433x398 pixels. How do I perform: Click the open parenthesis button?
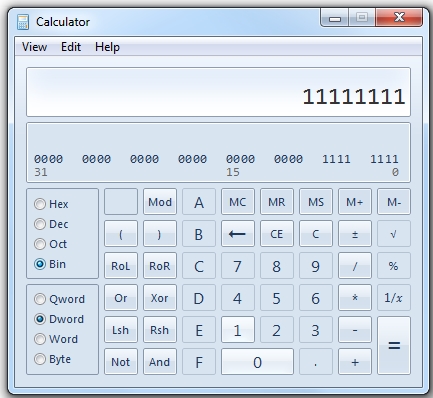[x=121, y=234]
